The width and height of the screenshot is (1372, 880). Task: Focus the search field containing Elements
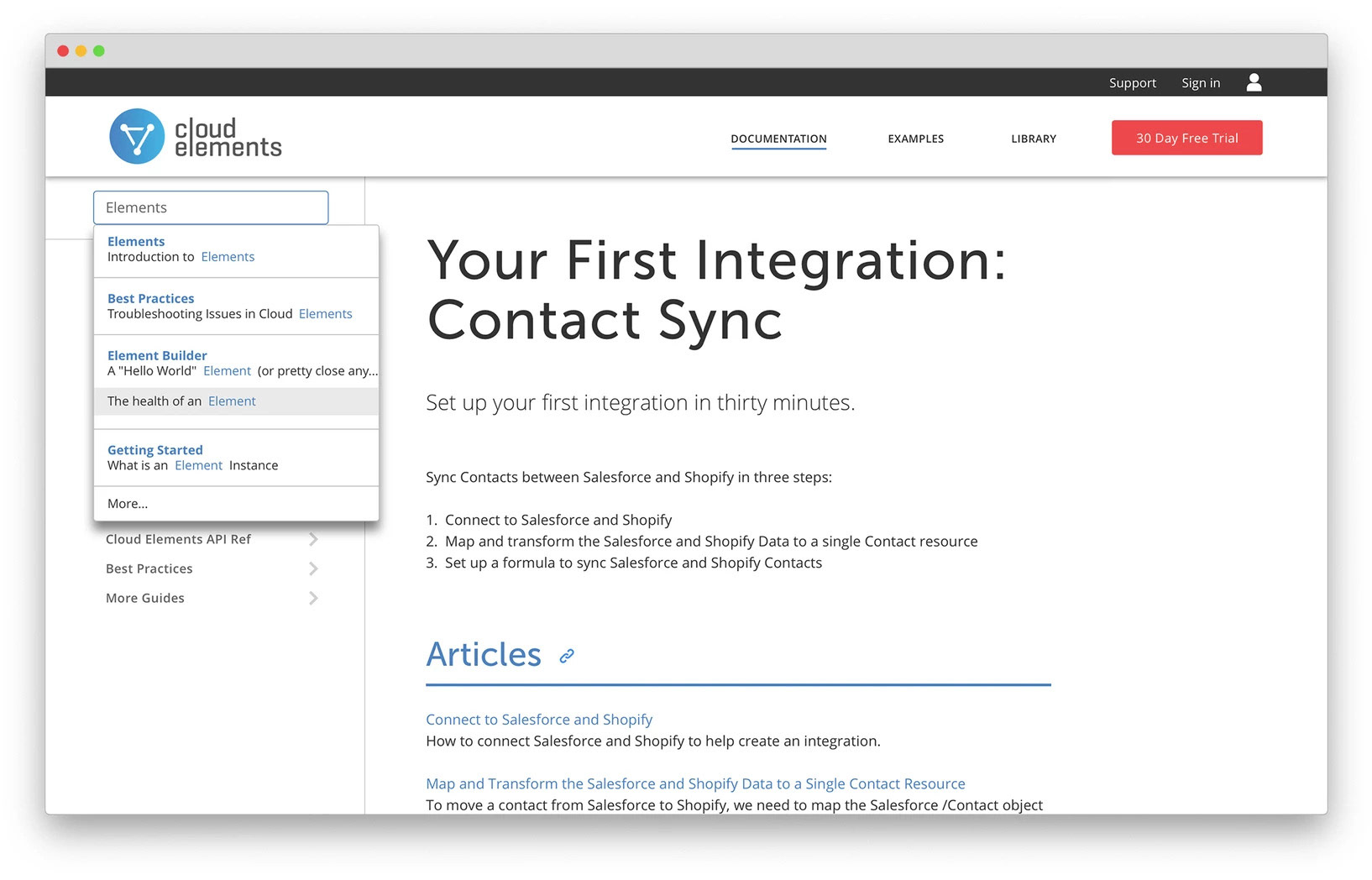click(211, 207)
